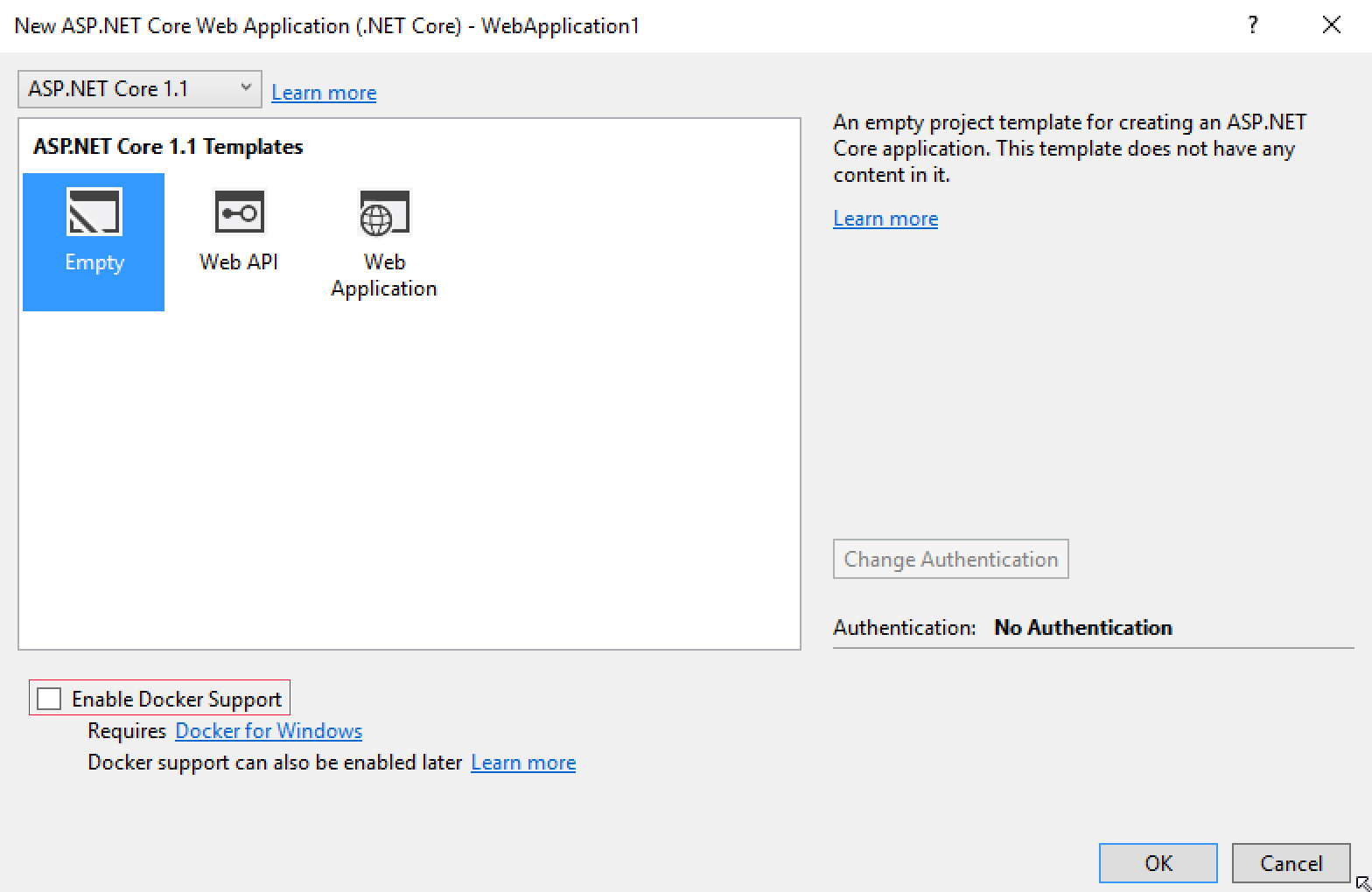Click the 'Web Application' template label text
Image resolution: width=1372 pixels, height=892 pixels.
pyautogui.click(x=384, y=275)
